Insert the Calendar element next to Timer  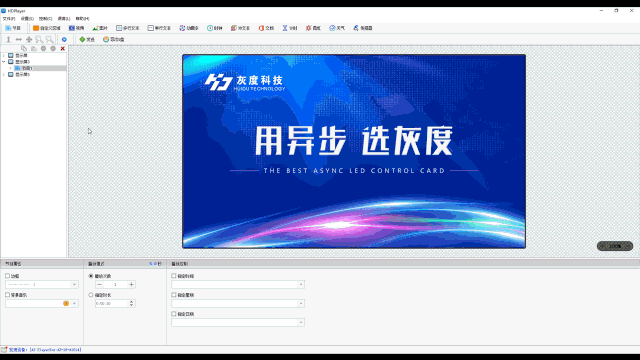(x=313, y=28)
